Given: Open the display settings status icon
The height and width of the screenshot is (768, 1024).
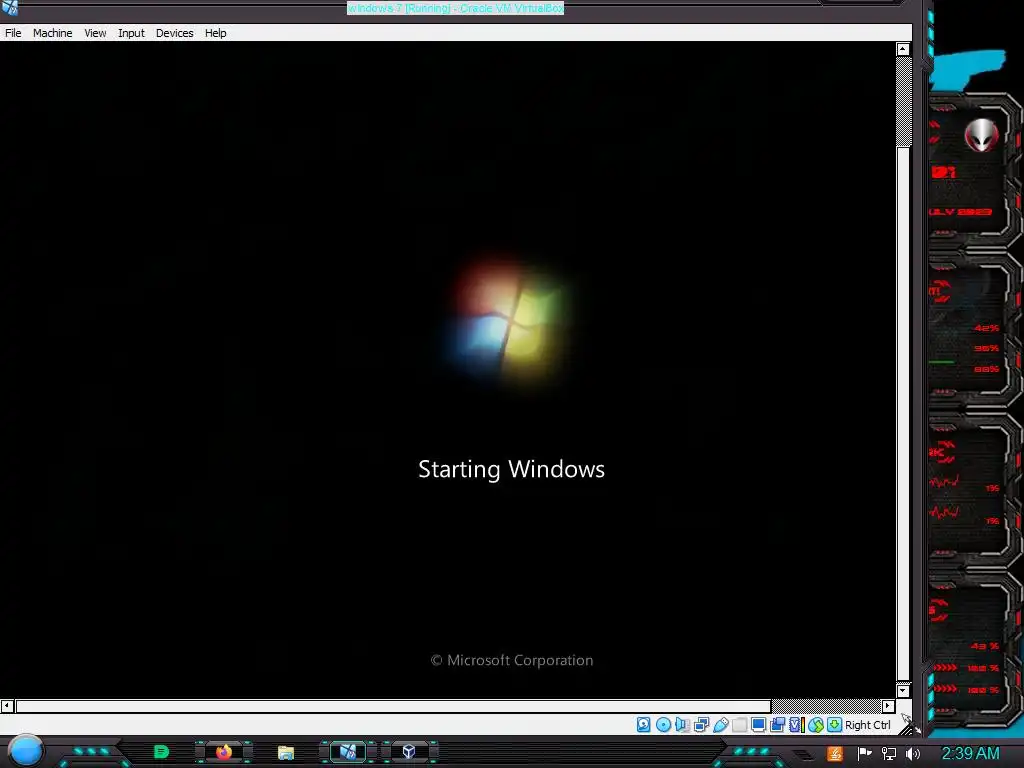Looking at the screenshot, I should coord(758,724).
